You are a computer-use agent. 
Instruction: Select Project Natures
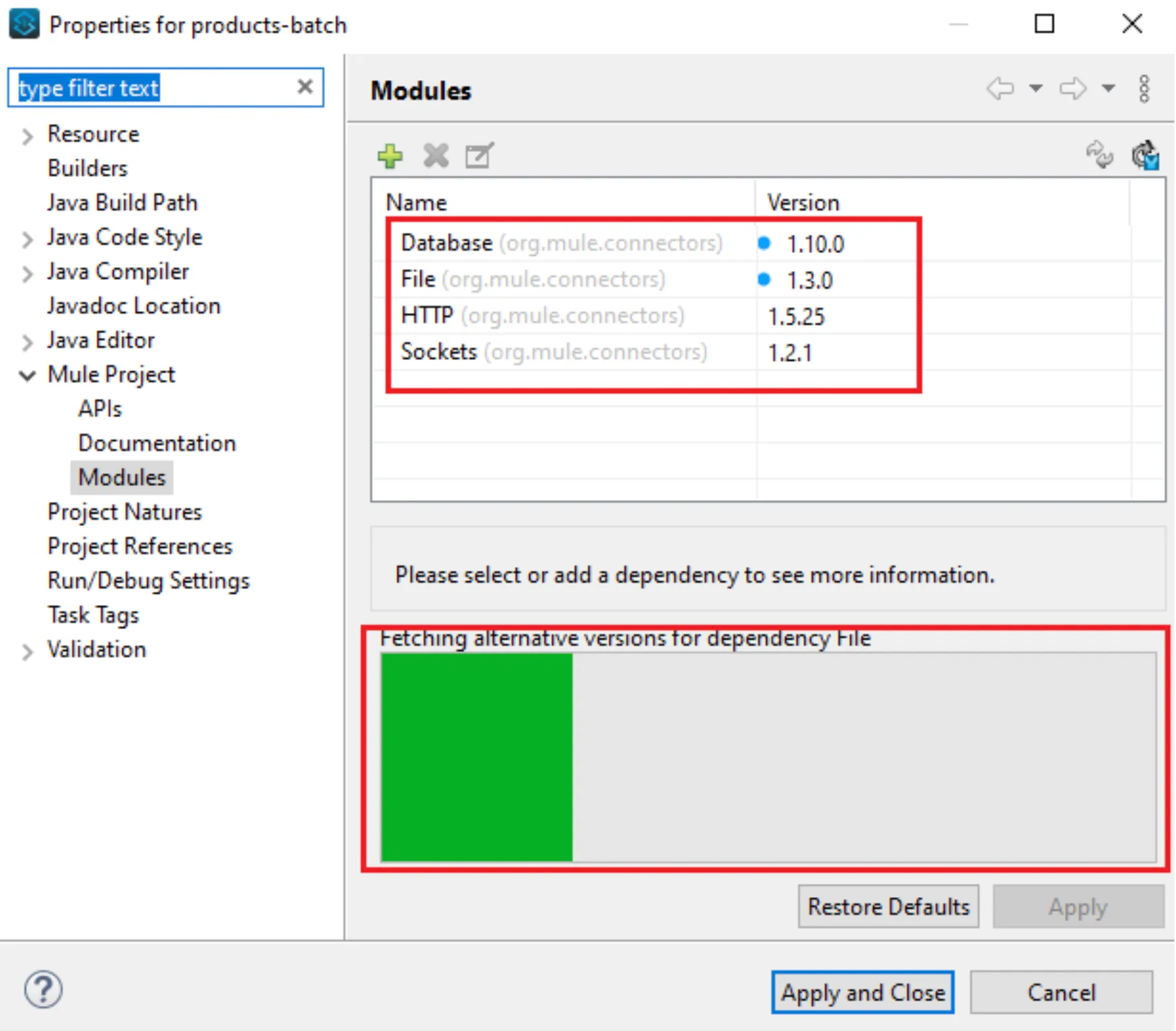click(124, 512)
